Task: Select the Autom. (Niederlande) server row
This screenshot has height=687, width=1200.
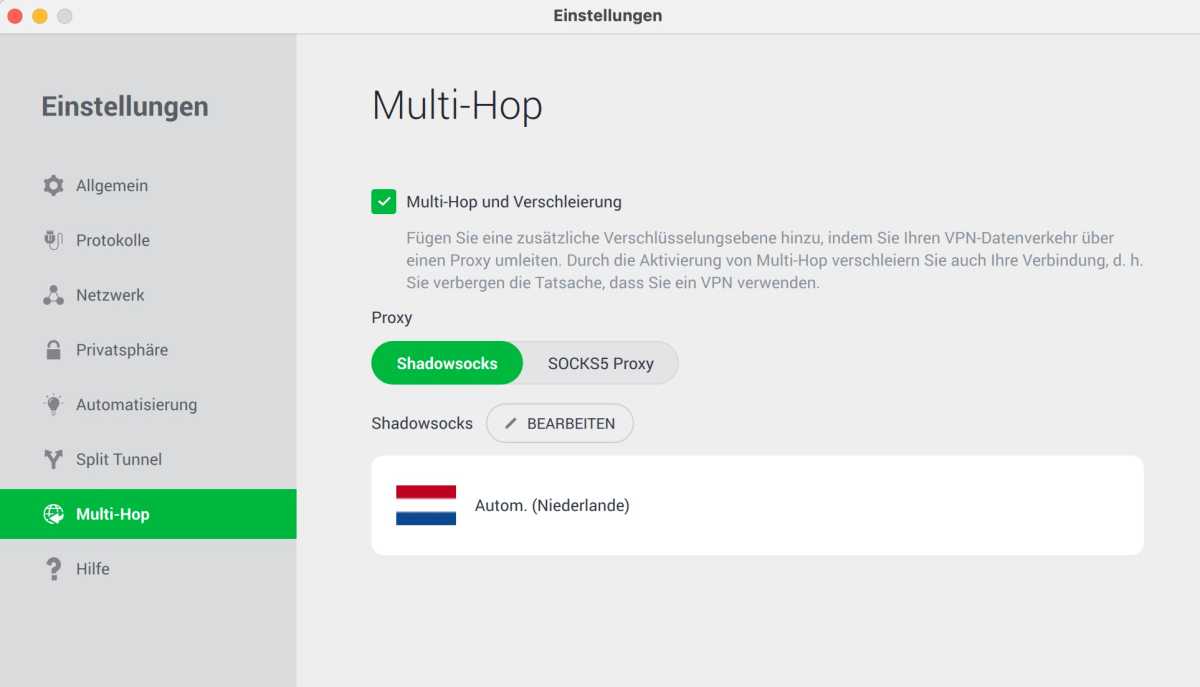Action: click(756, 506)
